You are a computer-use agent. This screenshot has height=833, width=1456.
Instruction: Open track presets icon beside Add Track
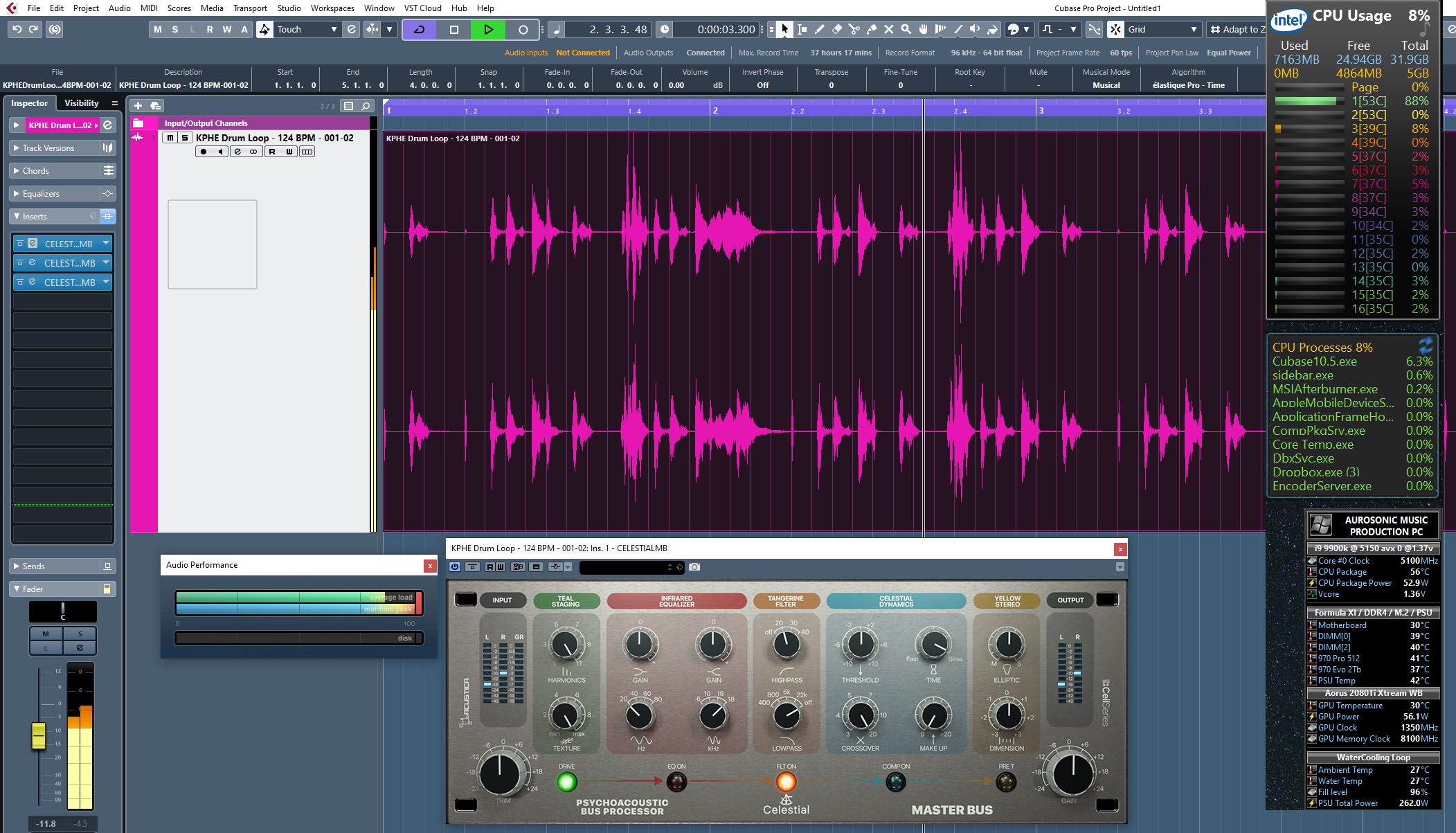(156, 105)
